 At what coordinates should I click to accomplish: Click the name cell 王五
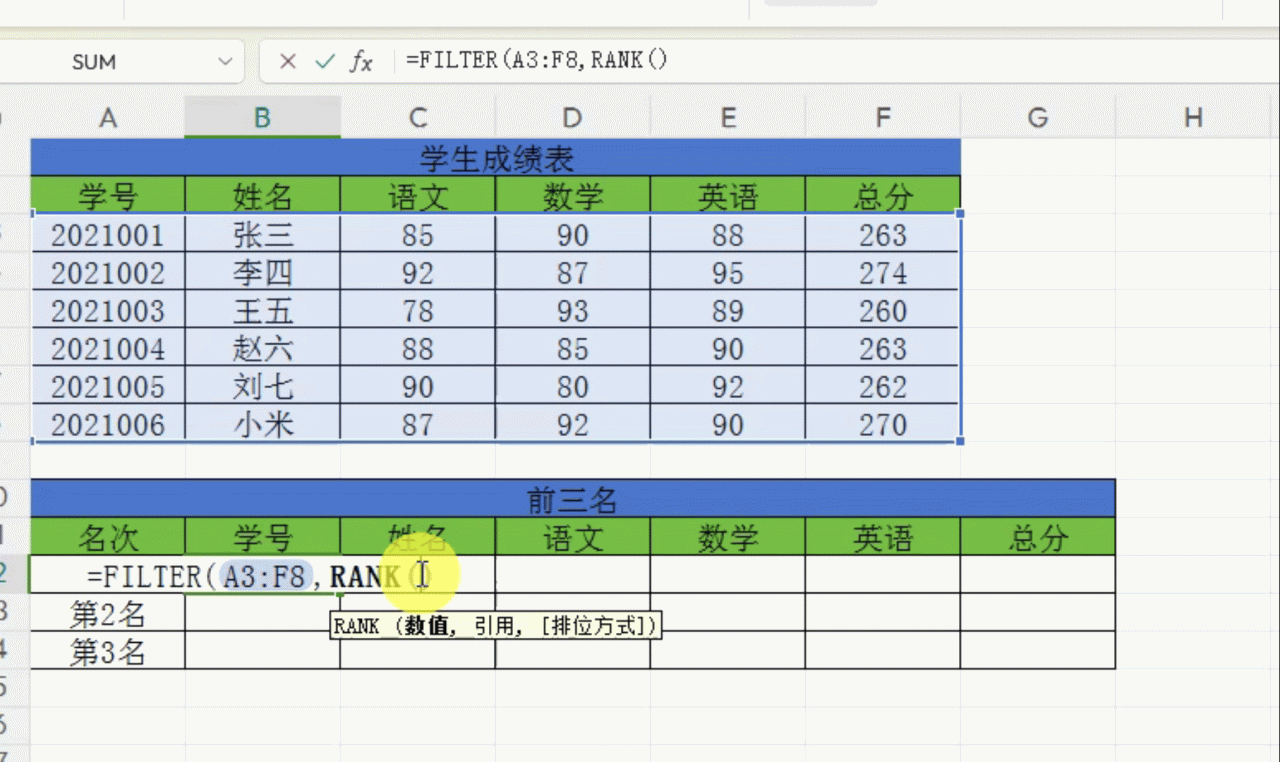coord(263,311)
